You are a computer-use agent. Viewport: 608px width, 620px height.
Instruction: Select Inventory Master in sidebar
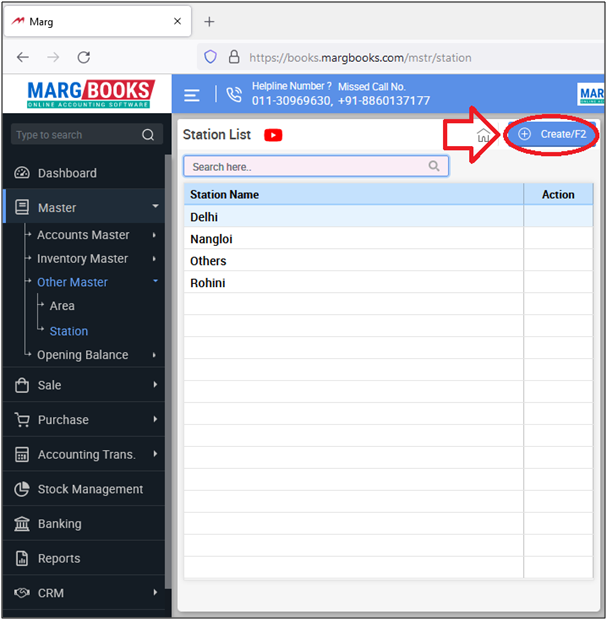pyautogui.click(x=82, y=259)
